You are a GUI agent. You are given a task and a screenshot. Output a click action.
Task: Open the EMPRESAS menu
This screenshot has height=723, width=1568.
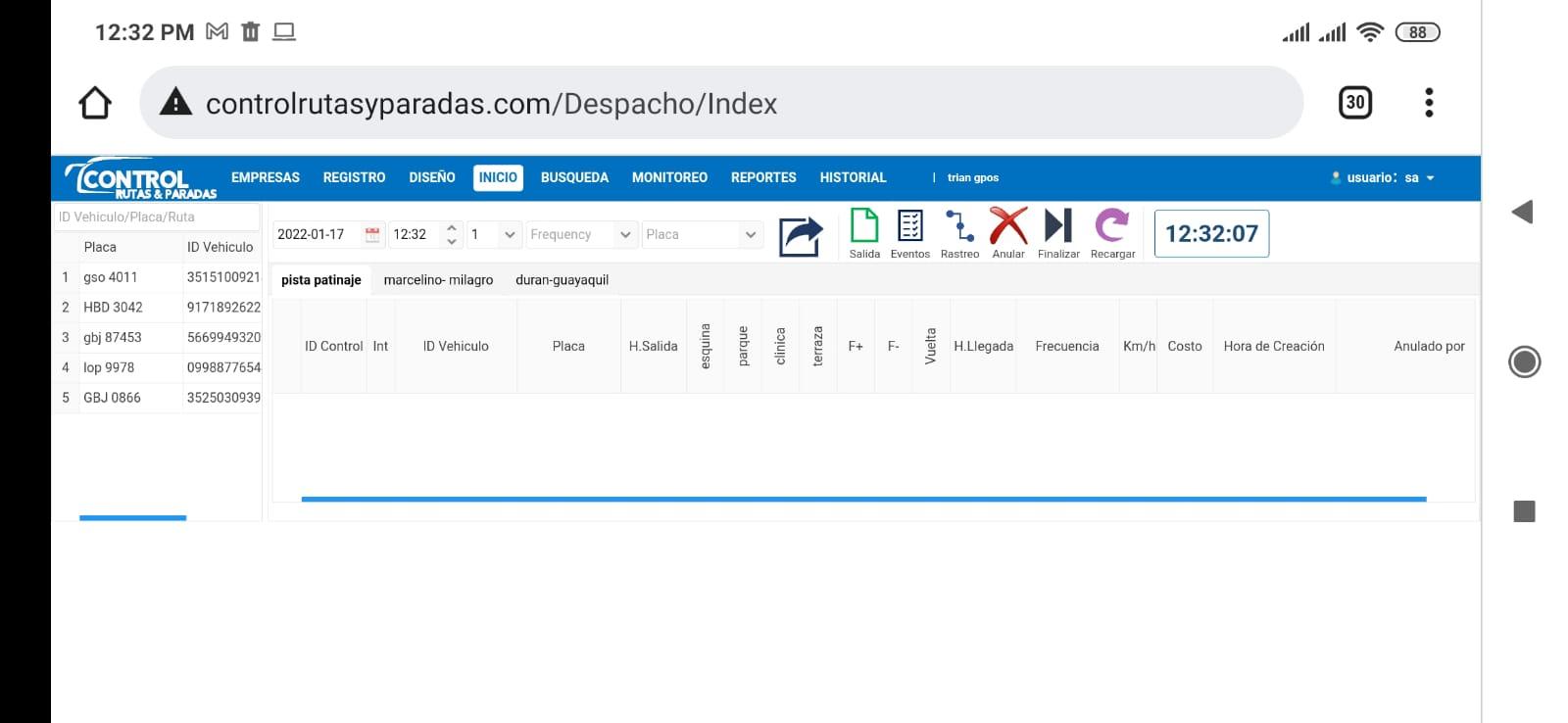click(x=266, y=177)
